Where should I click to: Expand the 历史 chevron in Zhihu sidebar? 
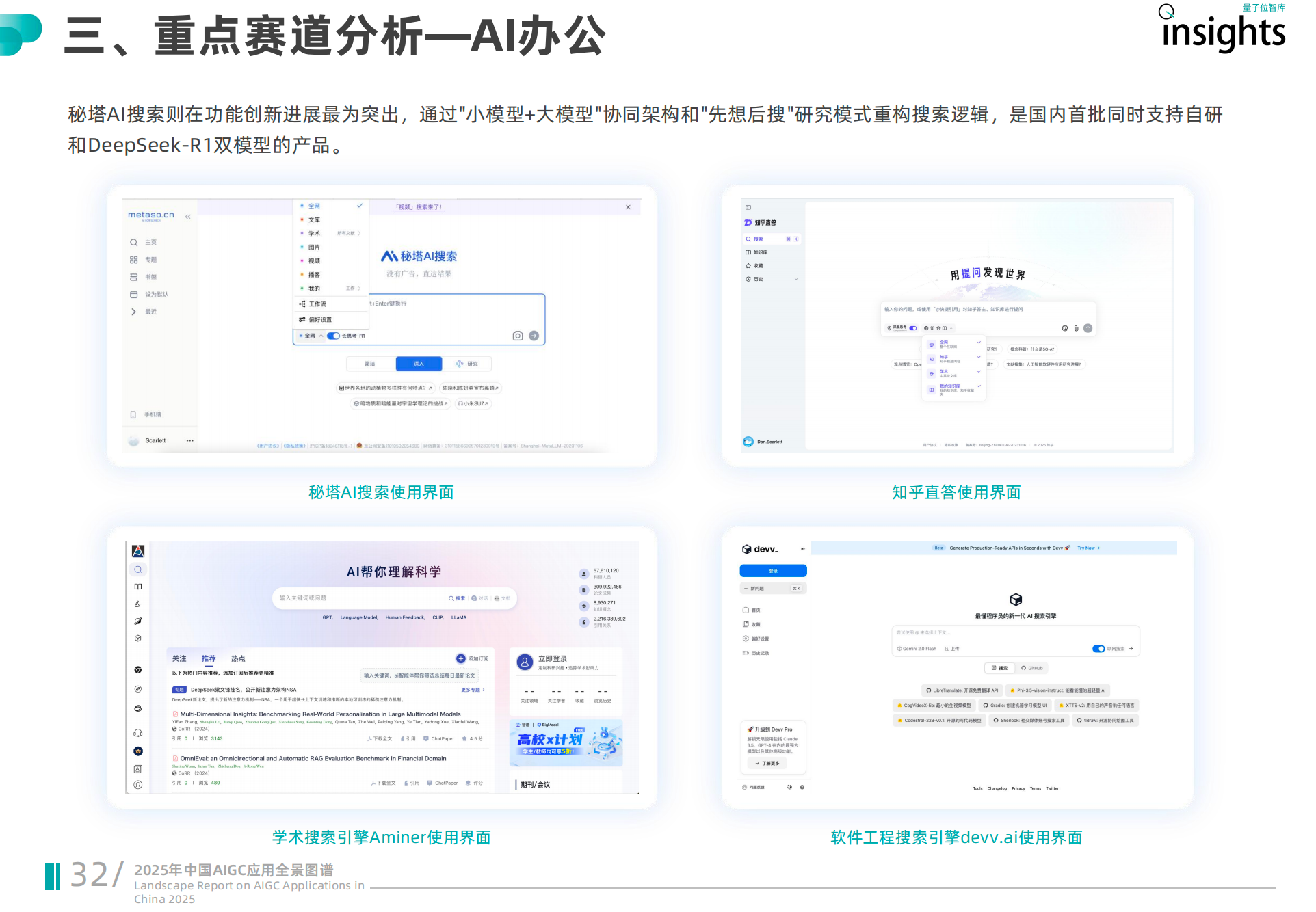point(796,279)
